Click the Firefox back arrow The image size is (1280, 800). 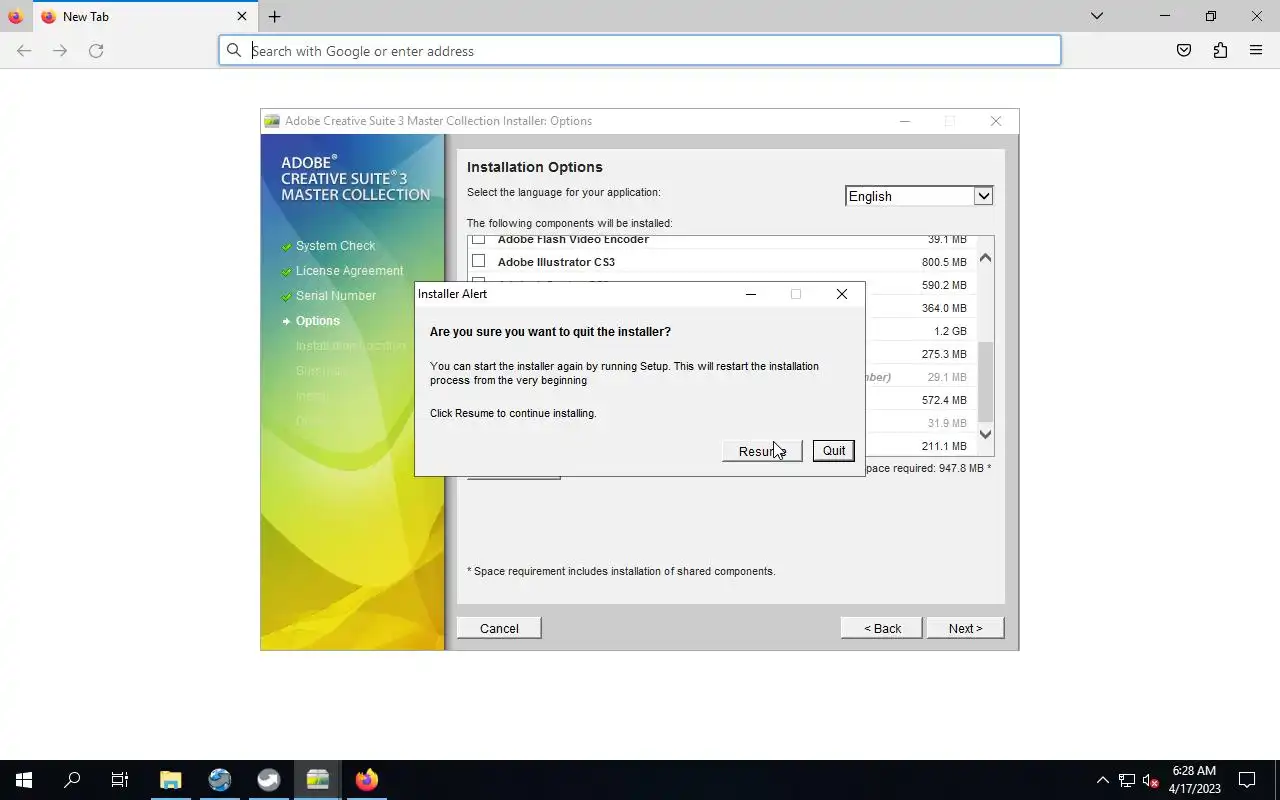[24, 51]
